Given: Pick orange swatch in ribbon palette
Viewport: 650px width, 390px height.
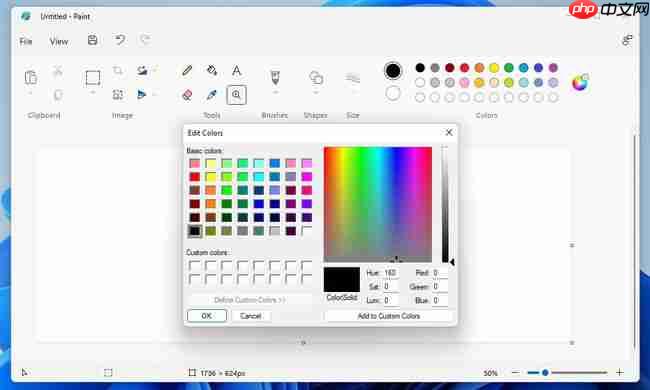Looking at the screenshot, I should click(479, 68).
